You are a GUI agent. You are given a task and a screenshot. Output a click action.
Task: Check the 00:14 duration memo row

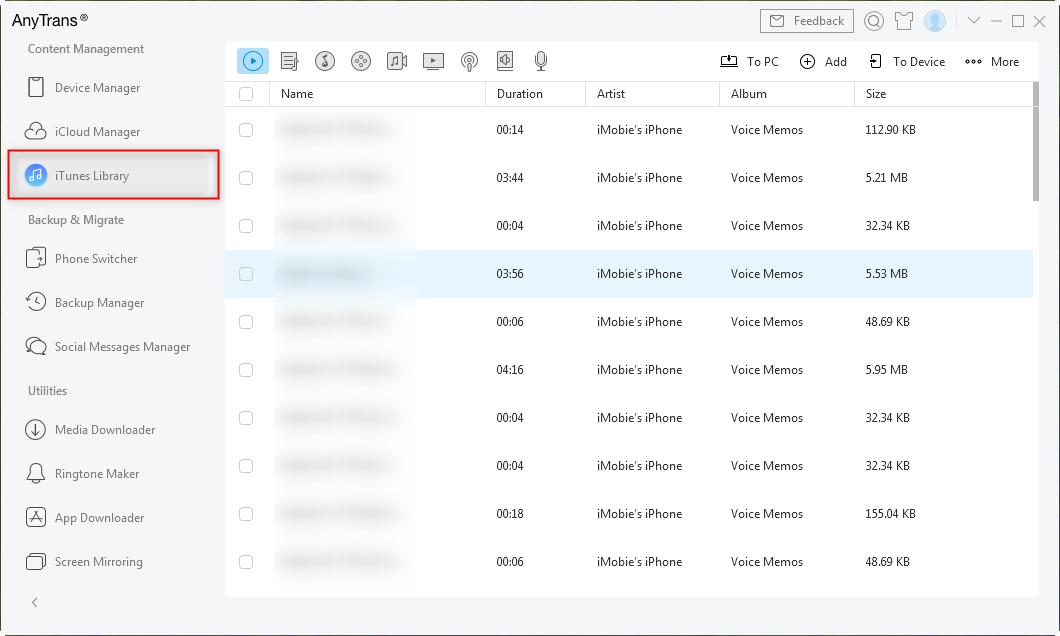click(246, 130)
